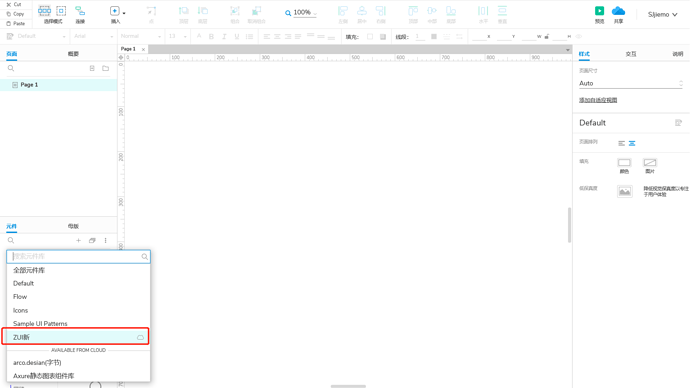Image resolution: width=690 pixels, height=388 pixels.
Task: Click the Align Bottom toolbar icon
Action: pyautogui.click(x=451, y=11)
